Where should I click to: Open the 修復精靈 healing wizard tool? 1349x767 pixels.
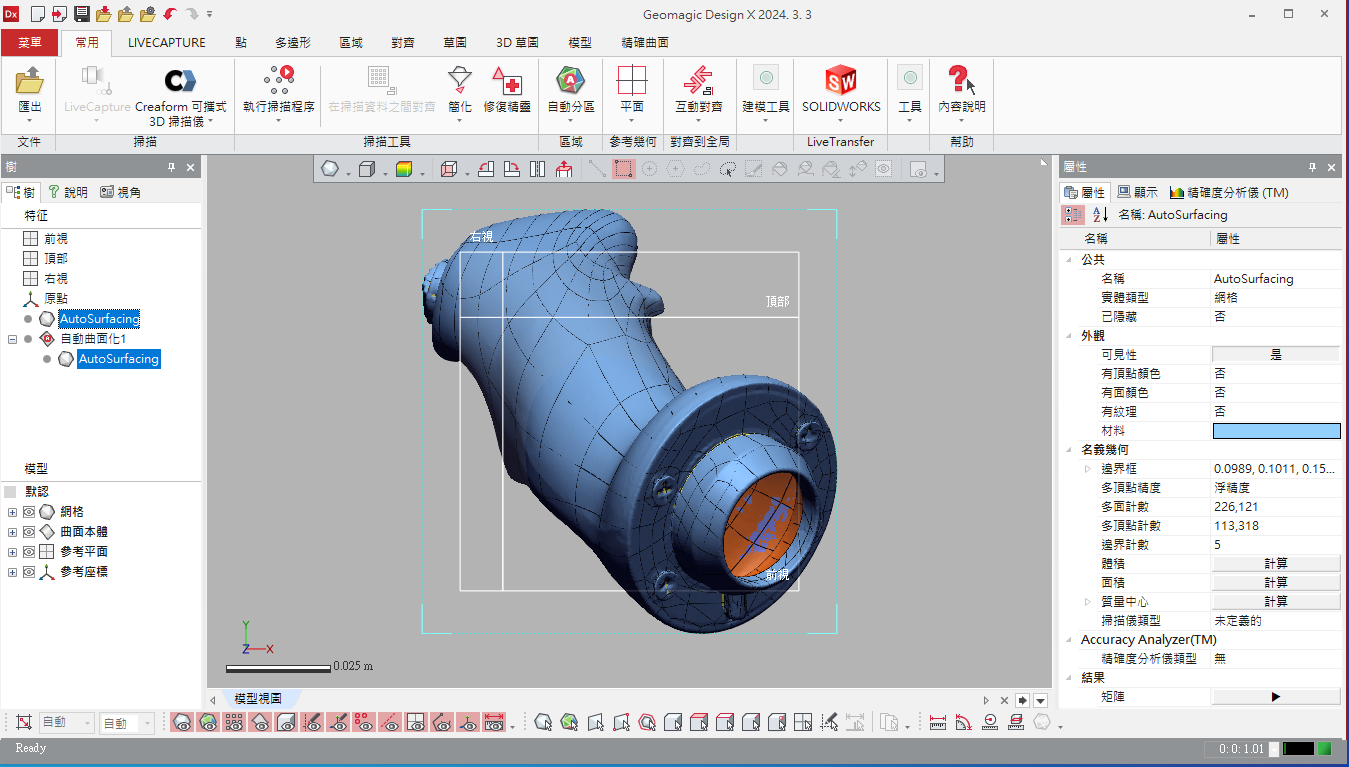click(507, 90)
